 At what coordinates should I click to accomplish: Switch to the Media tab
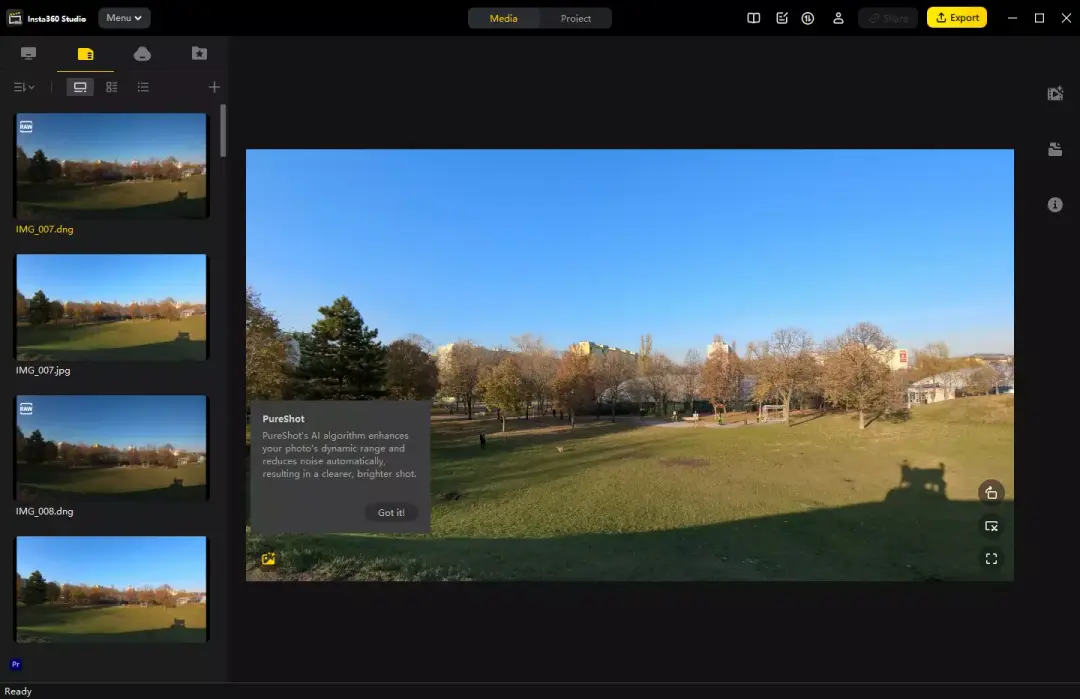pos(503,19)
